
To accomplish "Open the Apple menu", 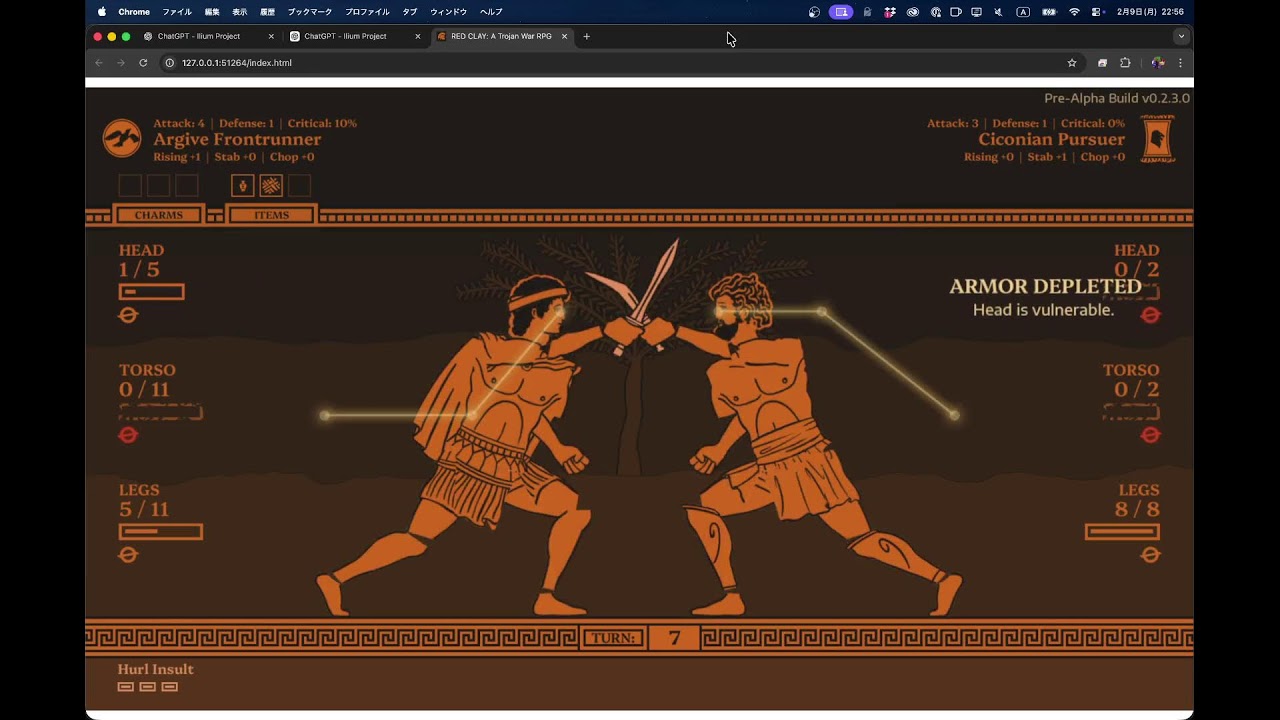I will (x=101, y=12).
